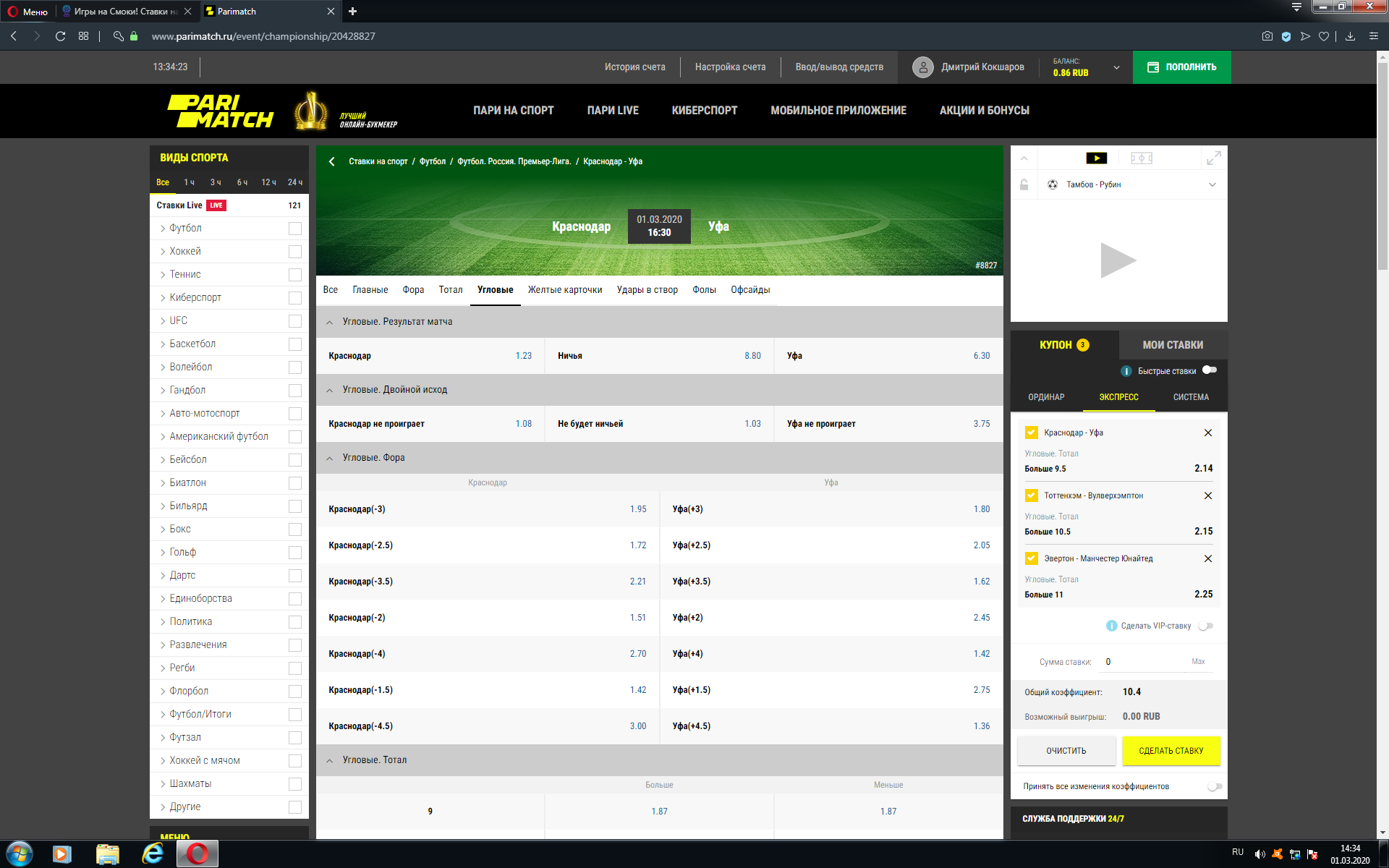This screenshot has width=1389, height=868.
Task: Toggle accept all coefficient changes switch
Action: tap(1215, 786)
